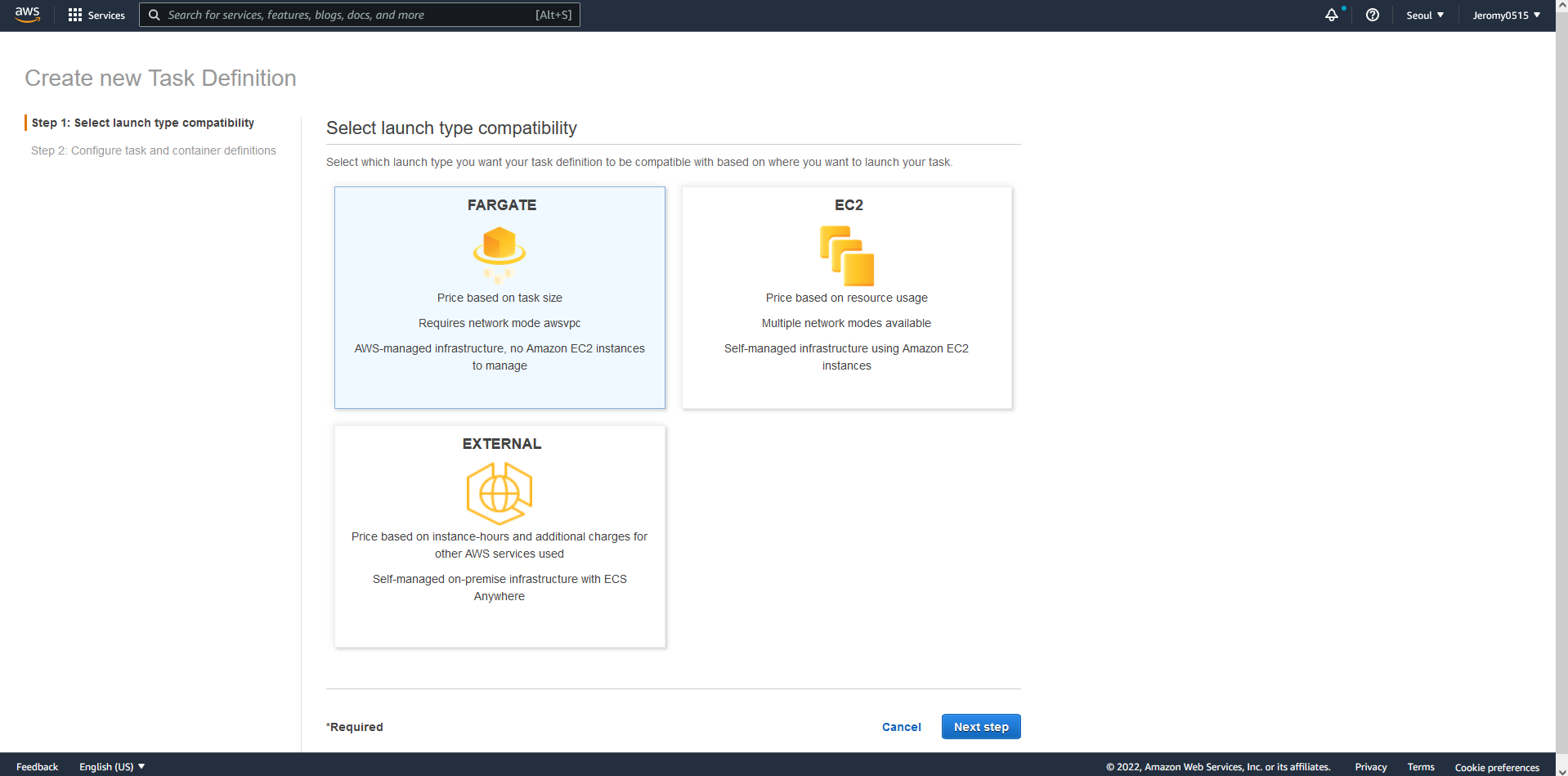
Task: Click the EXTERNAL card title
Action: tap(502, 444)
